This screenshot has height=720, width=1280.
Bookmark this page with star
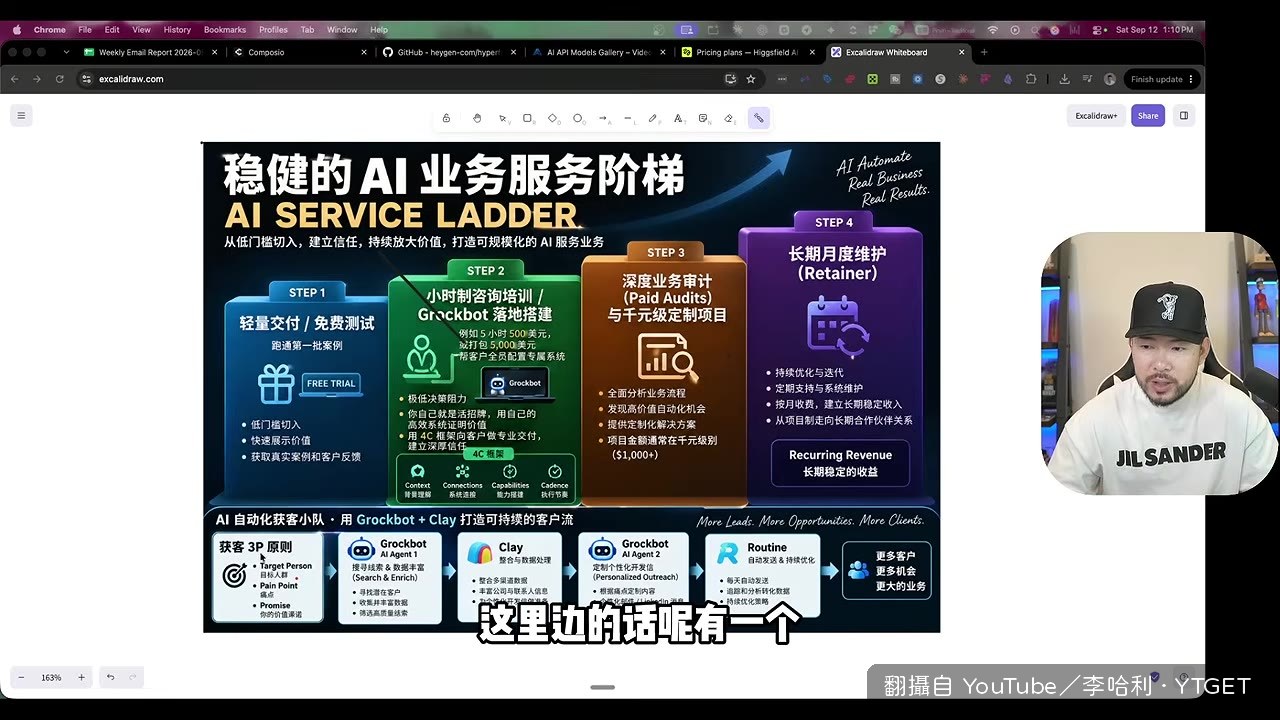pyautogui.click(x=751, y=79)
